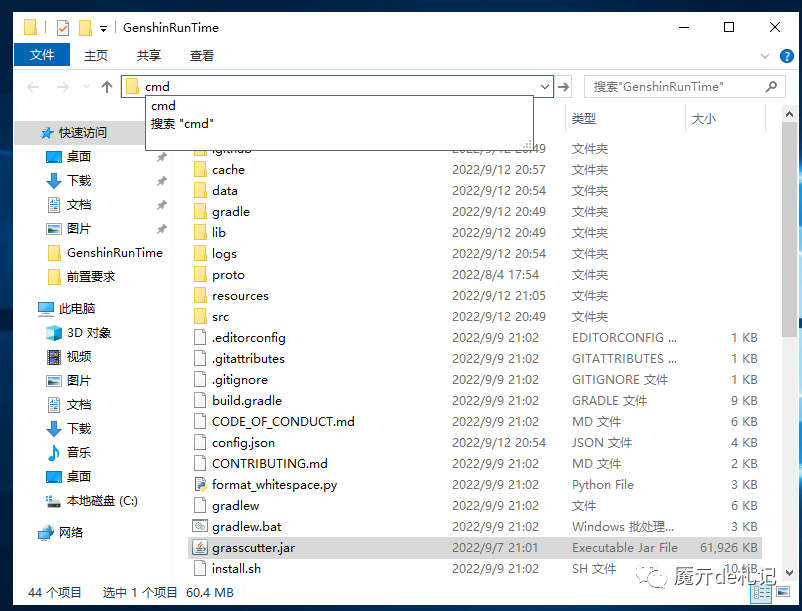Image resolution: width=802 pixels, height=611 pixels.
Task: Click the src folder icon
Action: coord(200,316)
